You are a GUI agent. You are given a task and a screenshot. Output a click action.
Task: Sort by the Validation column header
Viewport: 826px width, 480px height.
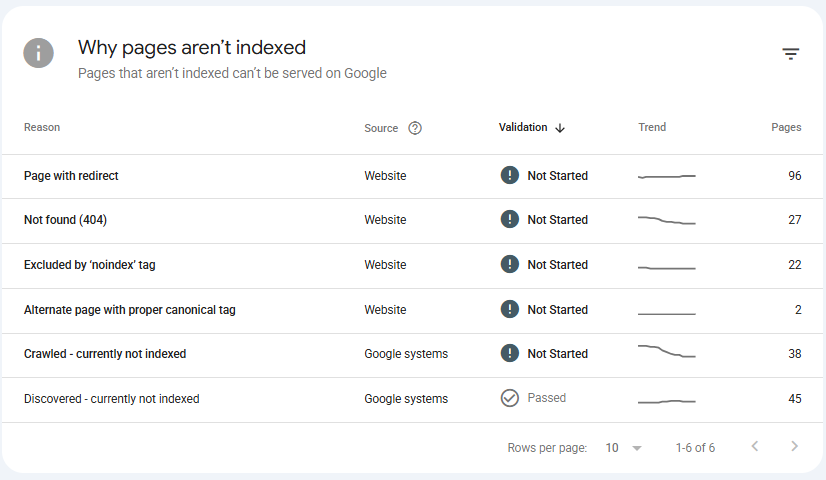click(523, 128)
